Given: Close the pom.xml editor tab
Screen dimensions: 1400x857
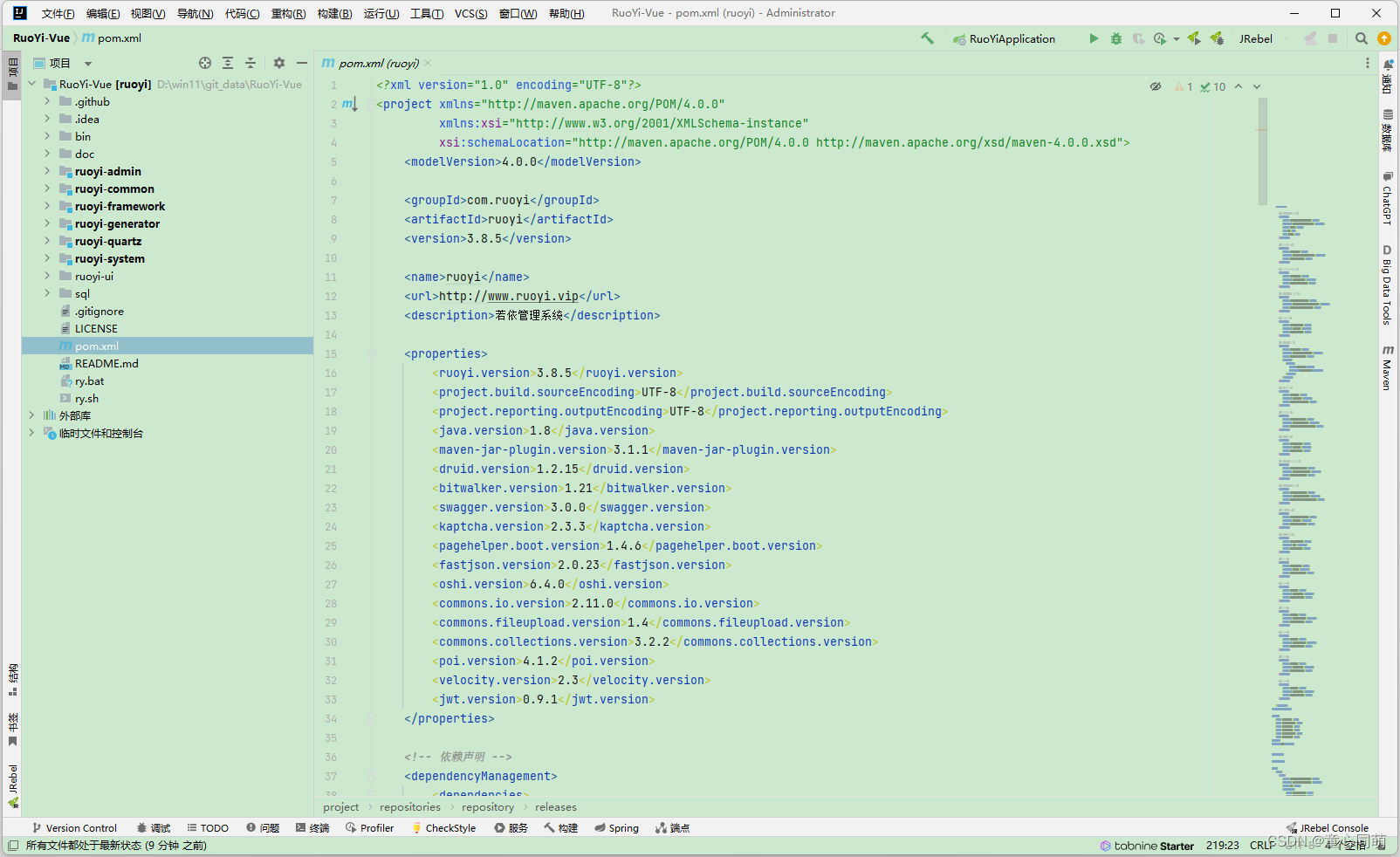Looking at the screenshot, I should coord(428,63).
